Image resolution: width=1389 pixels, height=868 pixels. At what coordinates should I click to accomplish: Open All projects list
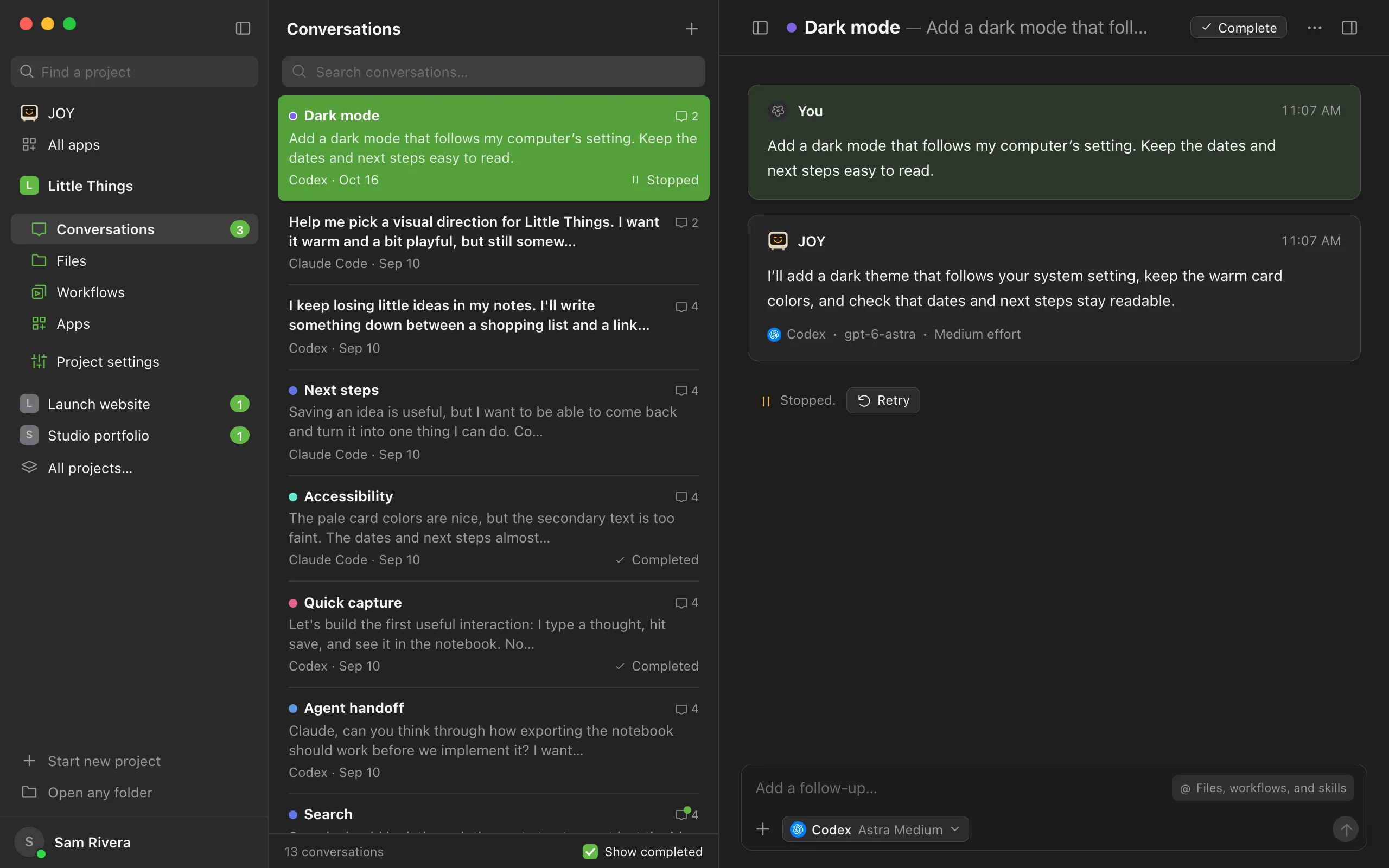135,468
